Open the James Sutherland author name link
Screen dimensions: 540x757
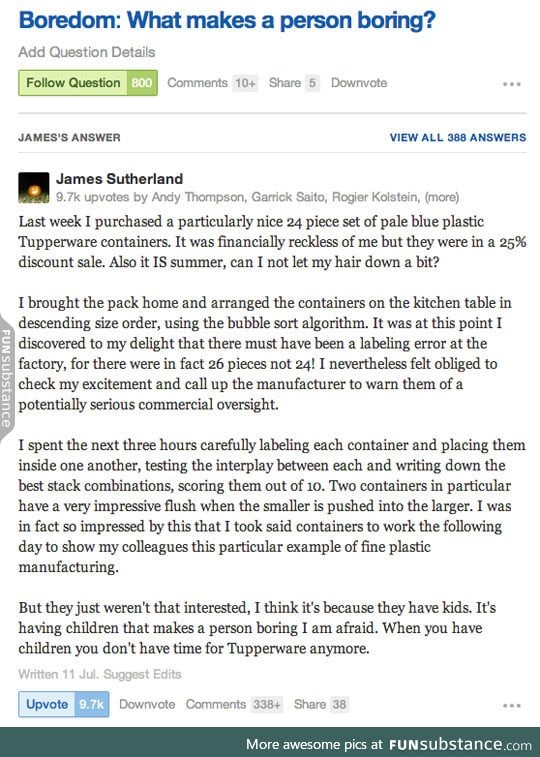click(119, 179)
